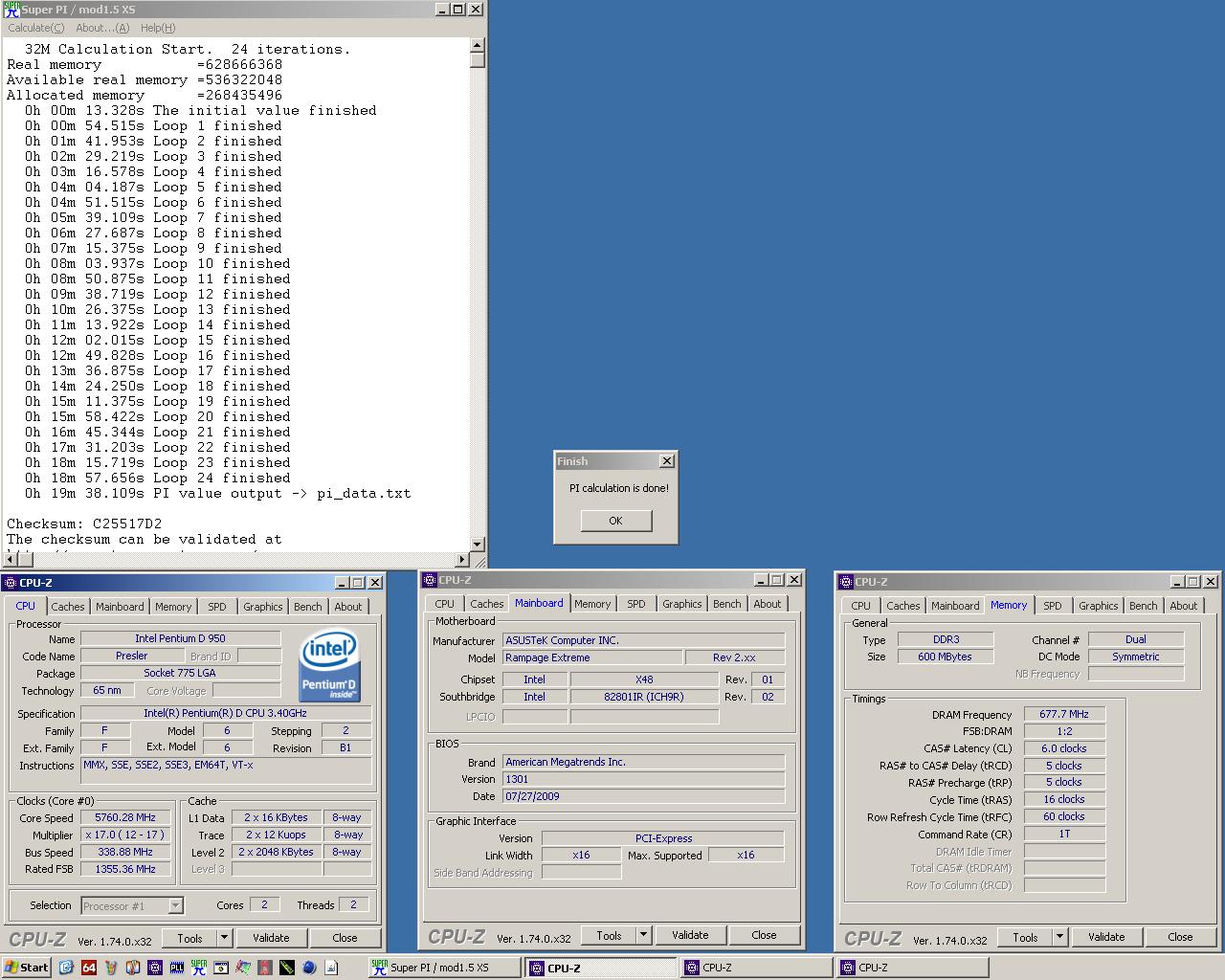Screen dimensions: 1225x980
Task: Open Bench tab in the left CPU-Z window
Action: tap(308, 607)
